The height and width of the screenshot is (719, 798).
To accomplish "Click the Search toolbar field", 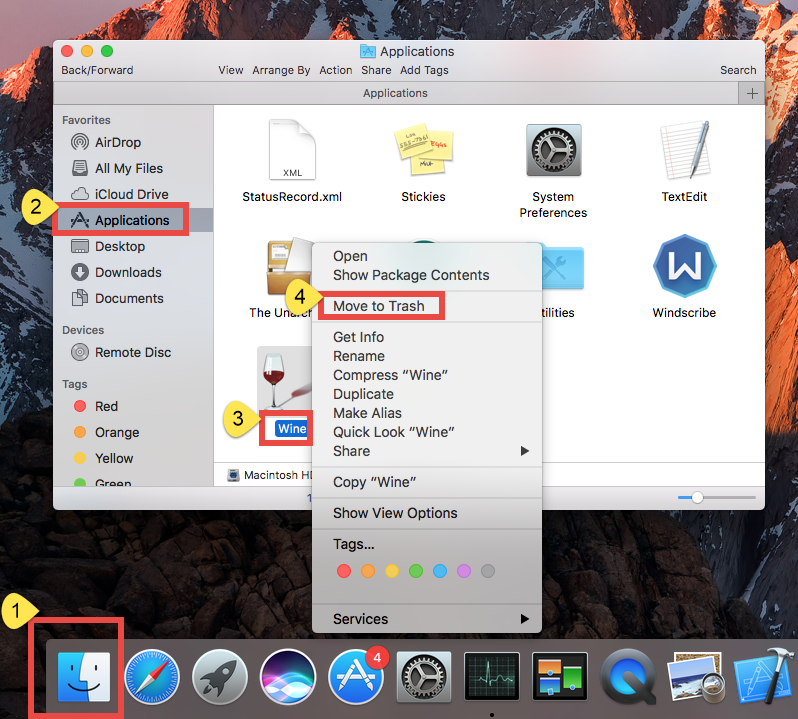I will [x=738, y=70].
